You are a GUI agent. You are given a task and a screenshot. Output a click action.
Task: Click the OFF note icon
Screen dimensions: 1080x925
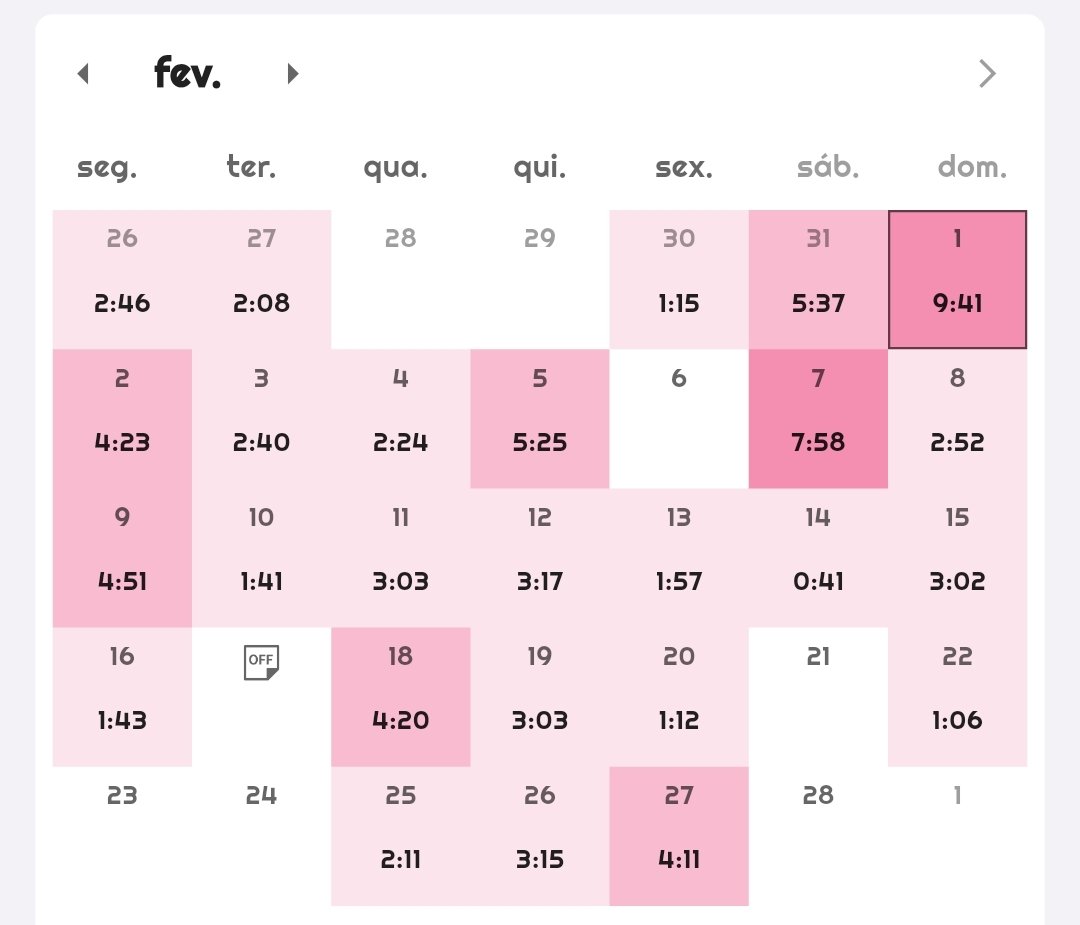point(261,662)
